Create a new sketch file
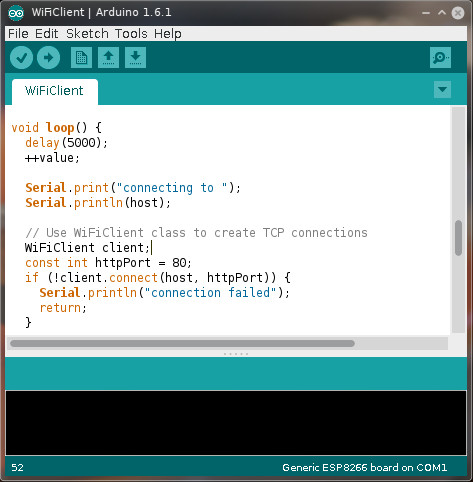The image size is (473, 482). click(81, 58)
